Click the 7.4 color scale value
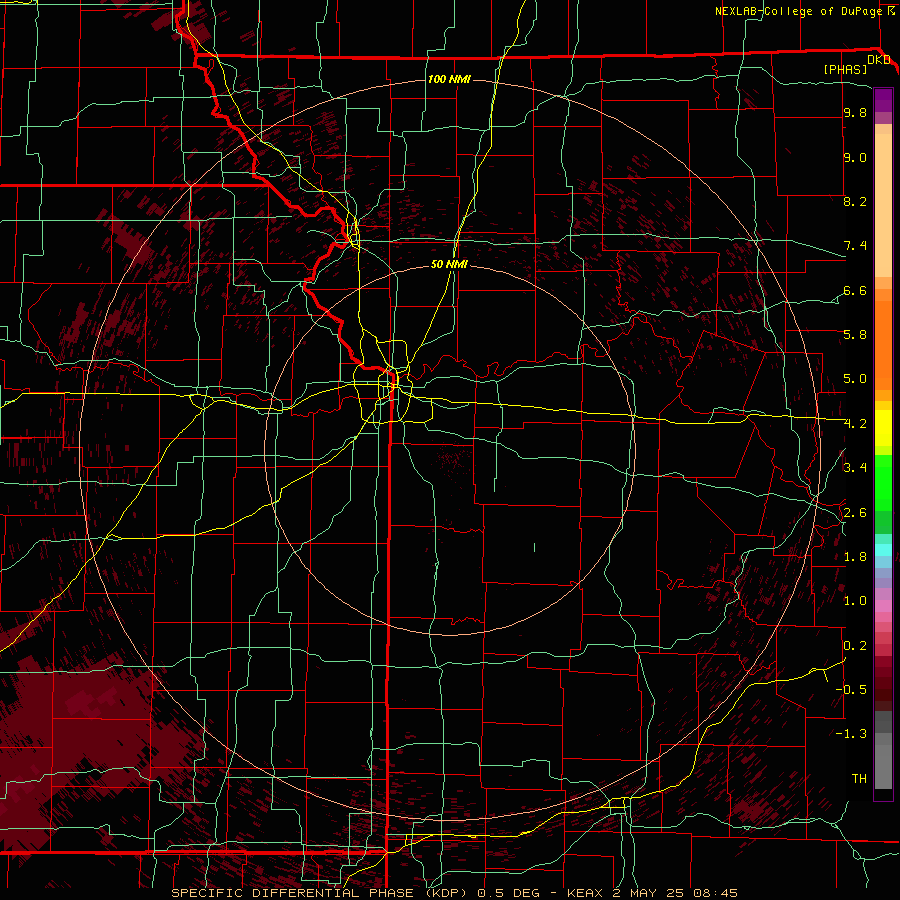Viewport: 900px width, 900px height. [x=855, y=246]
